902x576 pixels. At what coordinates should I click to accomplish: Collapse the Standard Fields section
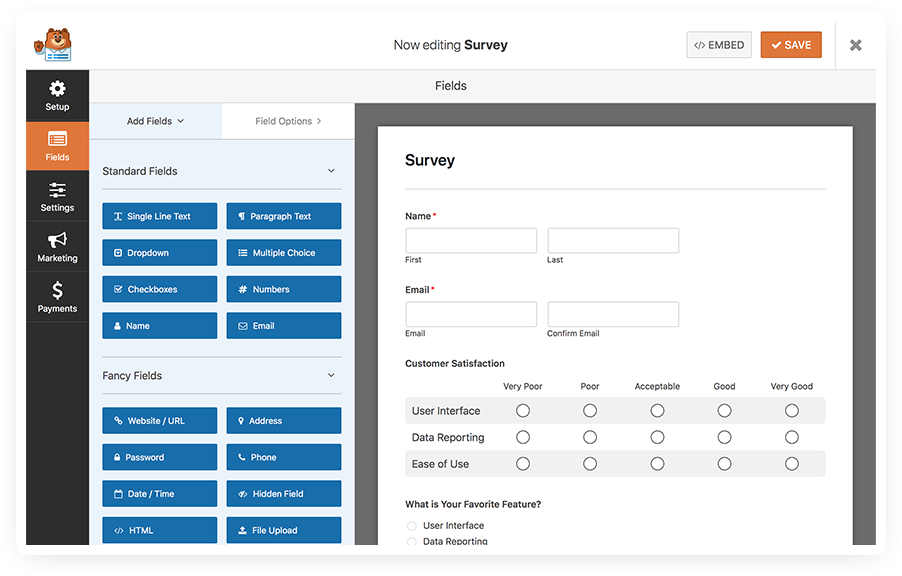(x=330, y=171)
